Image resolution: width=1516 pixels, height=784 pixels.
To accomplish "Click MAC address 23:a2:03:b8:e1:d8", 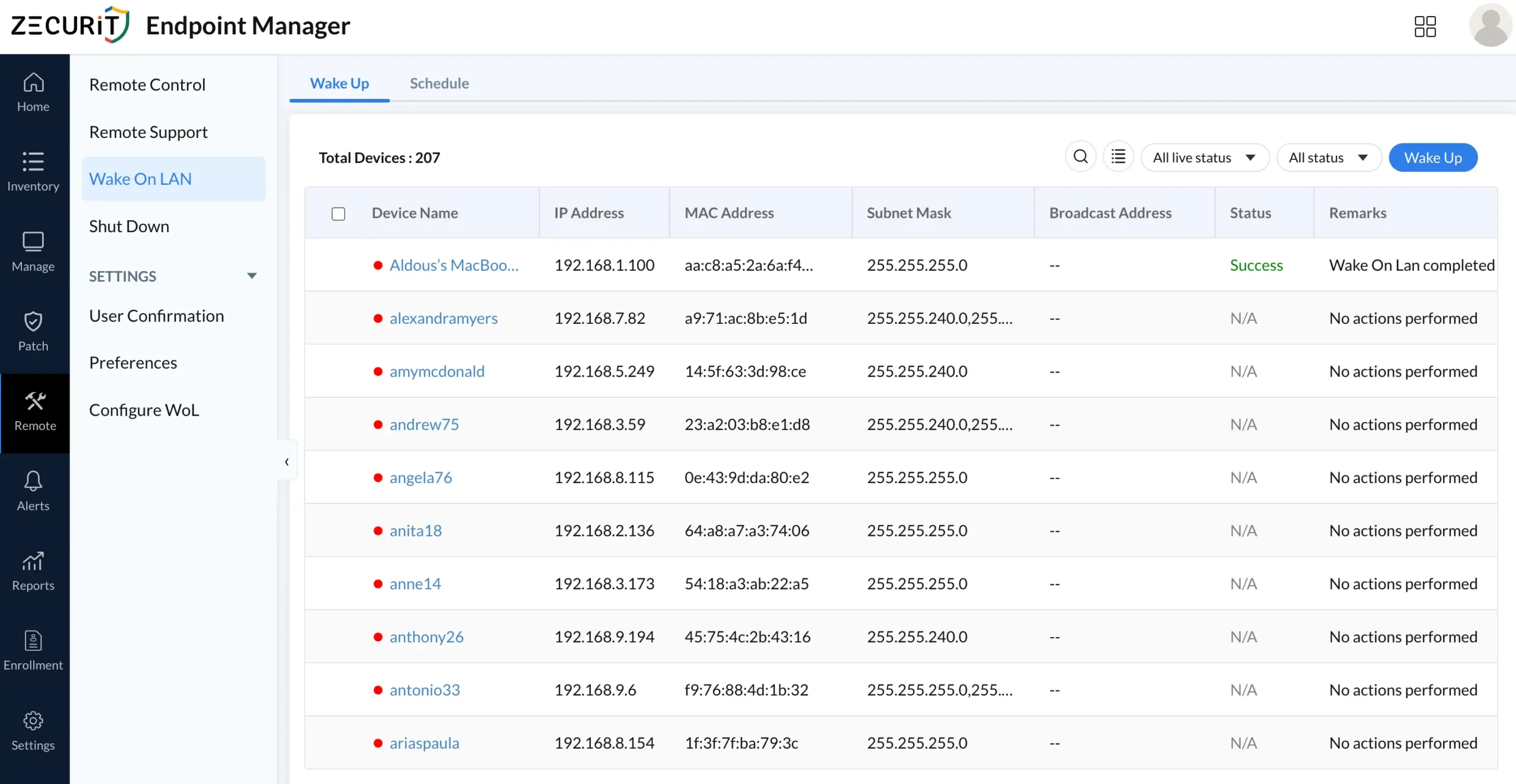I will tap(747, 425).
